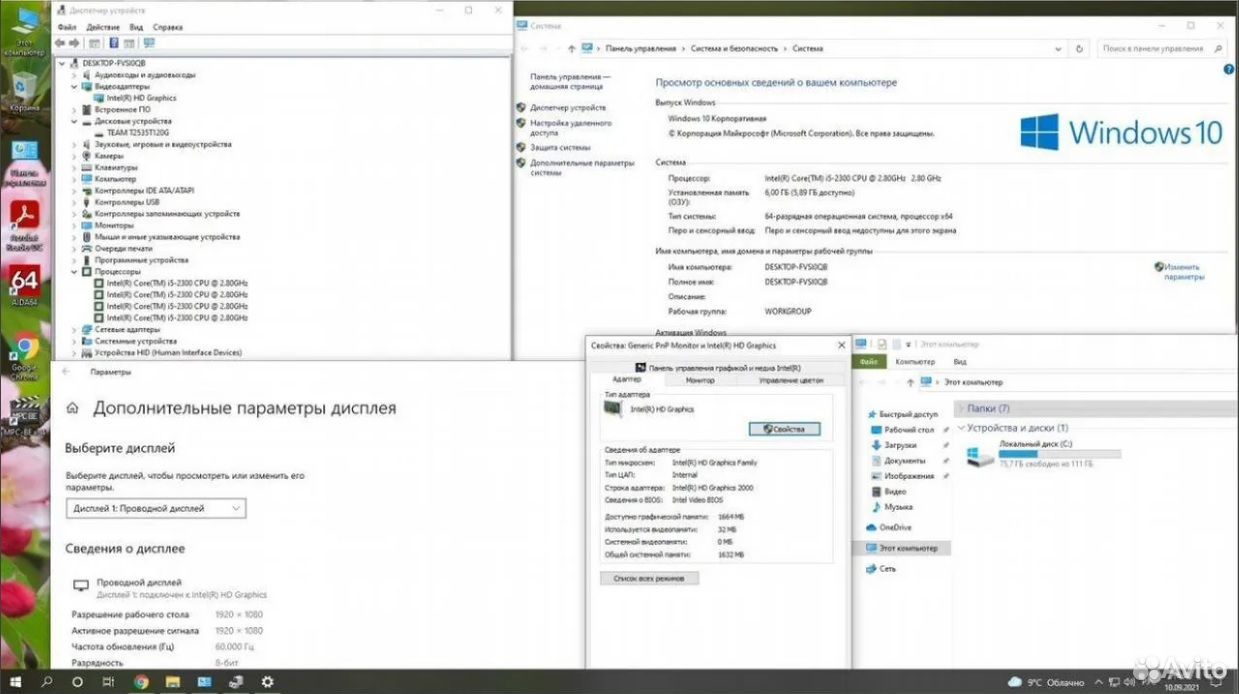Open the Вид ribbon tab in Explorer
The height and width of the screenshot is (694, 1239).
pyautogui.click(x=960, y=361)
